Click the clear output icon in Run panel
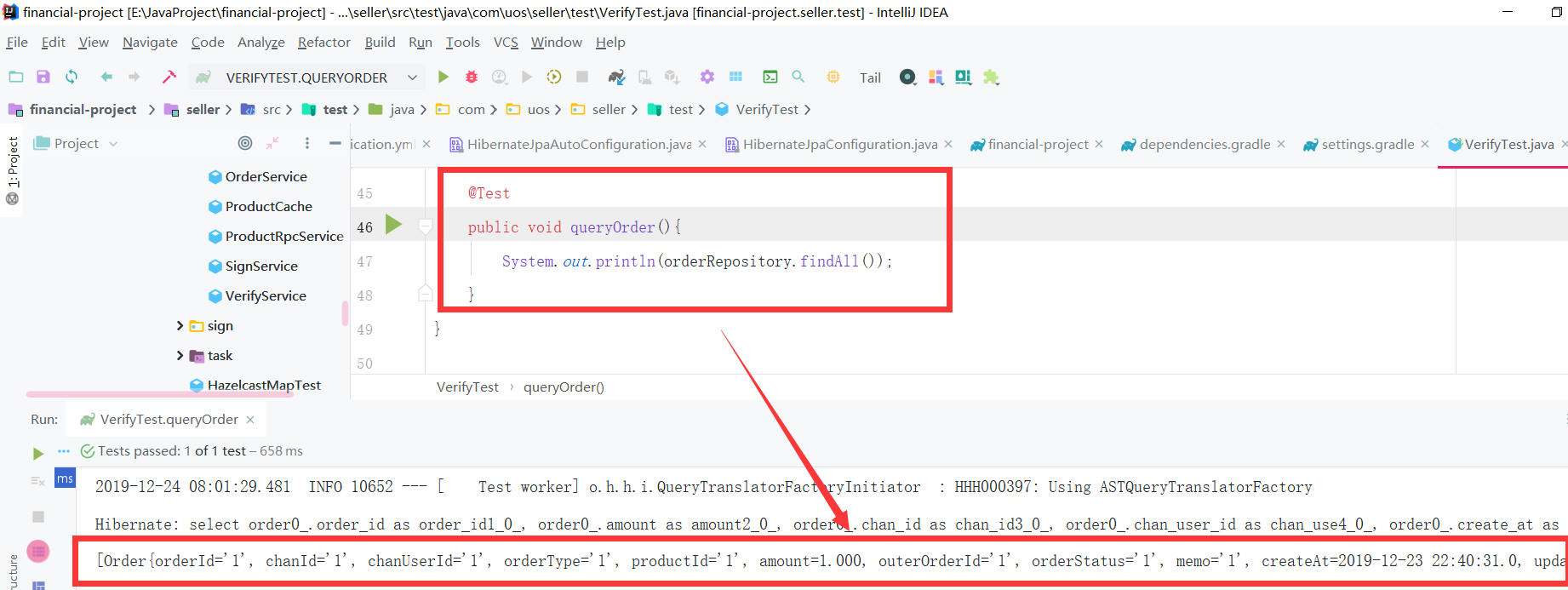The height and width of the screenshot is (590, 1568). (x=37, y=481)
